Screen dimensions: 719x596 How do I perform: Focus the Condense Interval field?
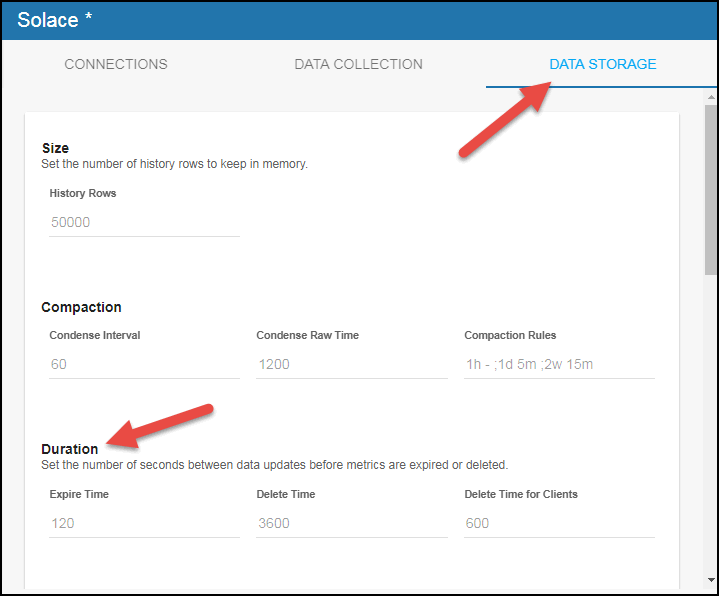click(x=144, y=364)
